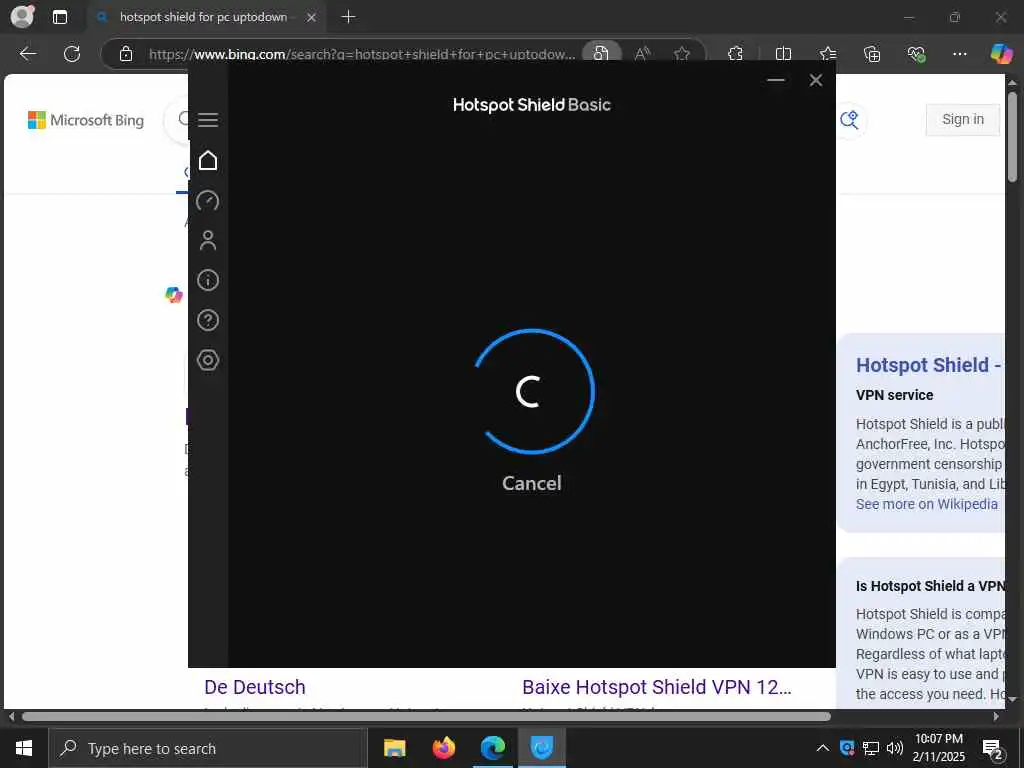
Task: Close the Hotspot Shield window
Action: pyautogui.click(x=816, y=80)
